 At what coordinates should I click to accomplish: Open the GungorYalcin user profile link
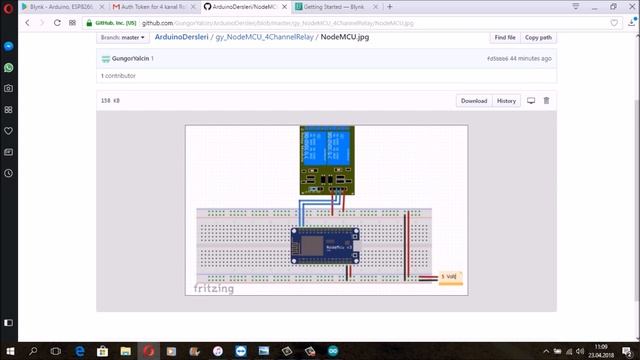pos(130,58)
